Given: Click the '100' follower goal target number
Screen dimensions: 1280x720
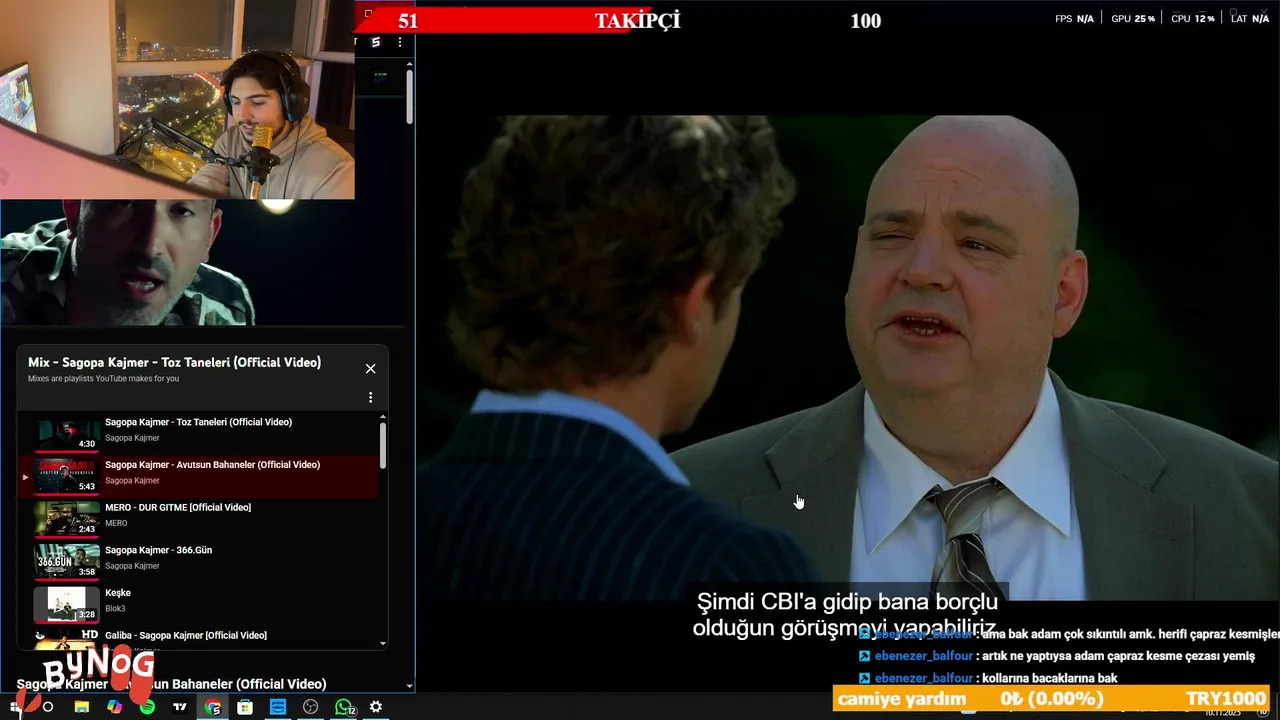Looking at the screenshot, I should tap(866, 21).
